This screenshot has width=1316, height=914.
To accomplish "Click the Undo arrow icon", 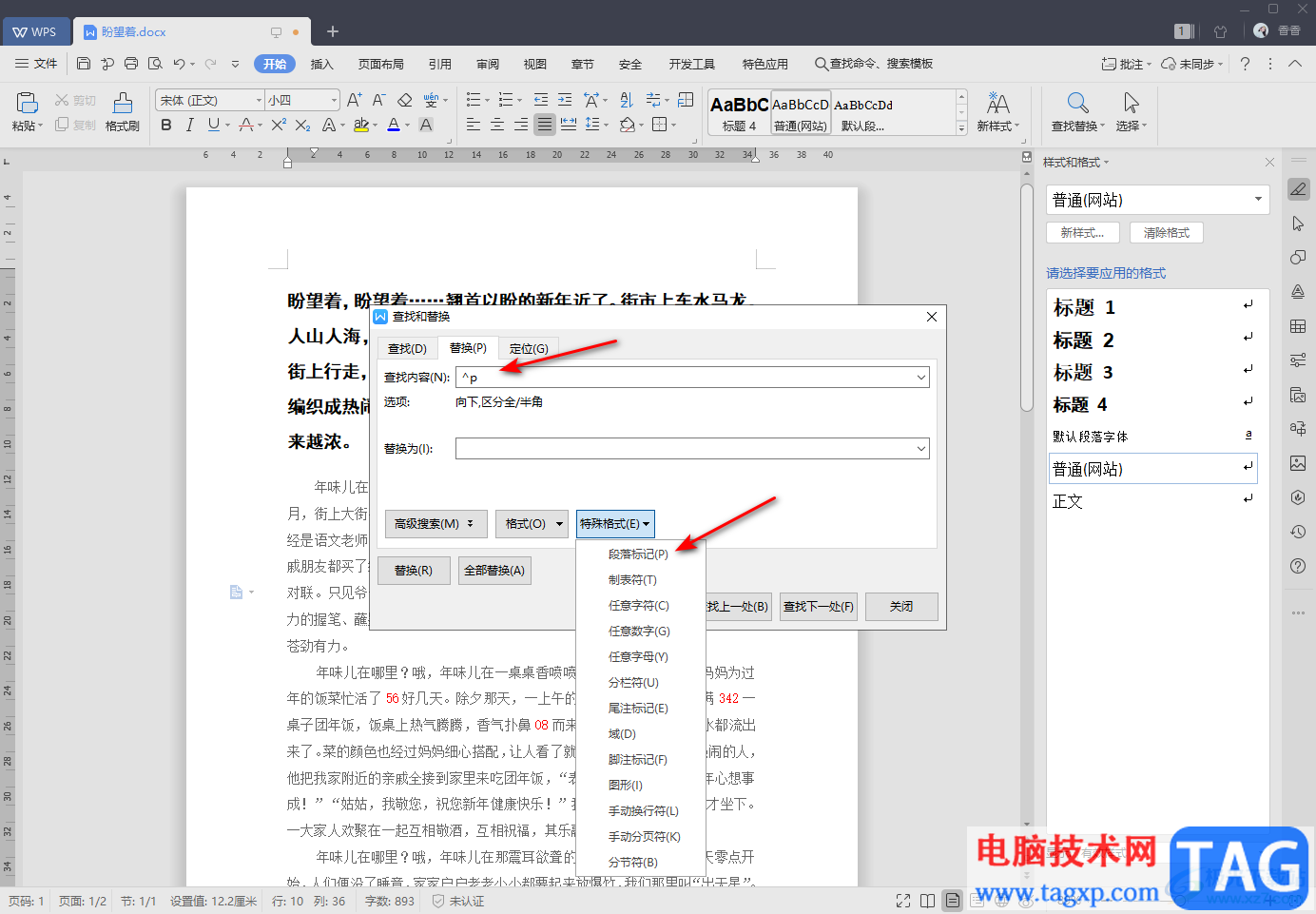I will 179,64.
